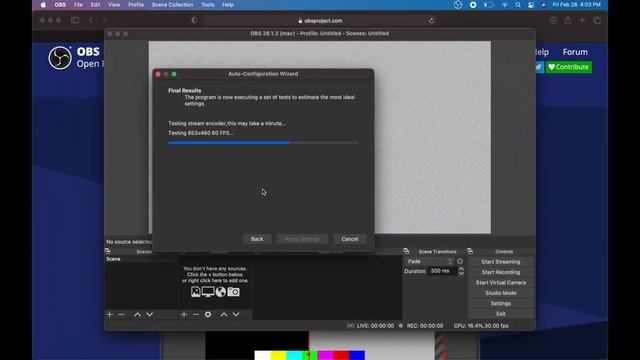Open the Scene Collection menu
Screen dimensions: 640x360
coord(172,5)
